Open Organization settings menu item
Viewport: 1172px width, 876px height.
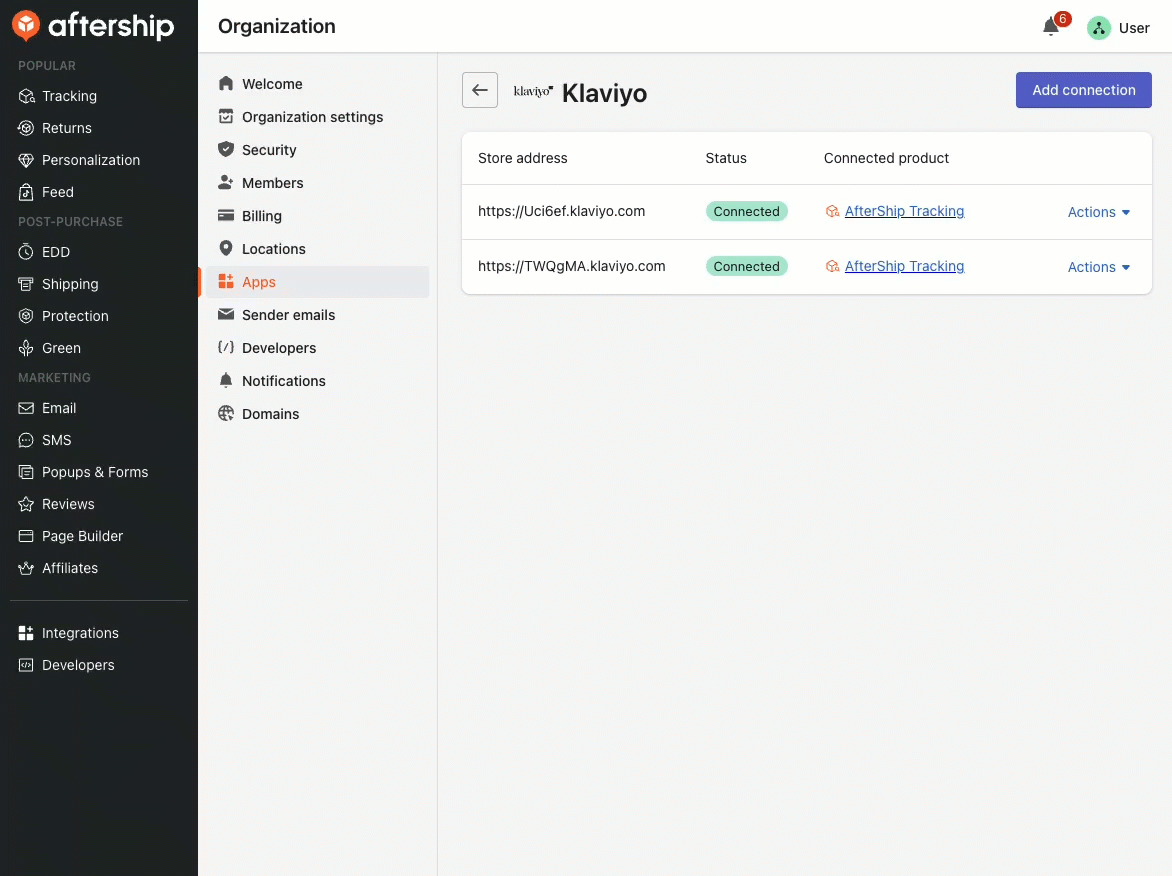(318, 117)
